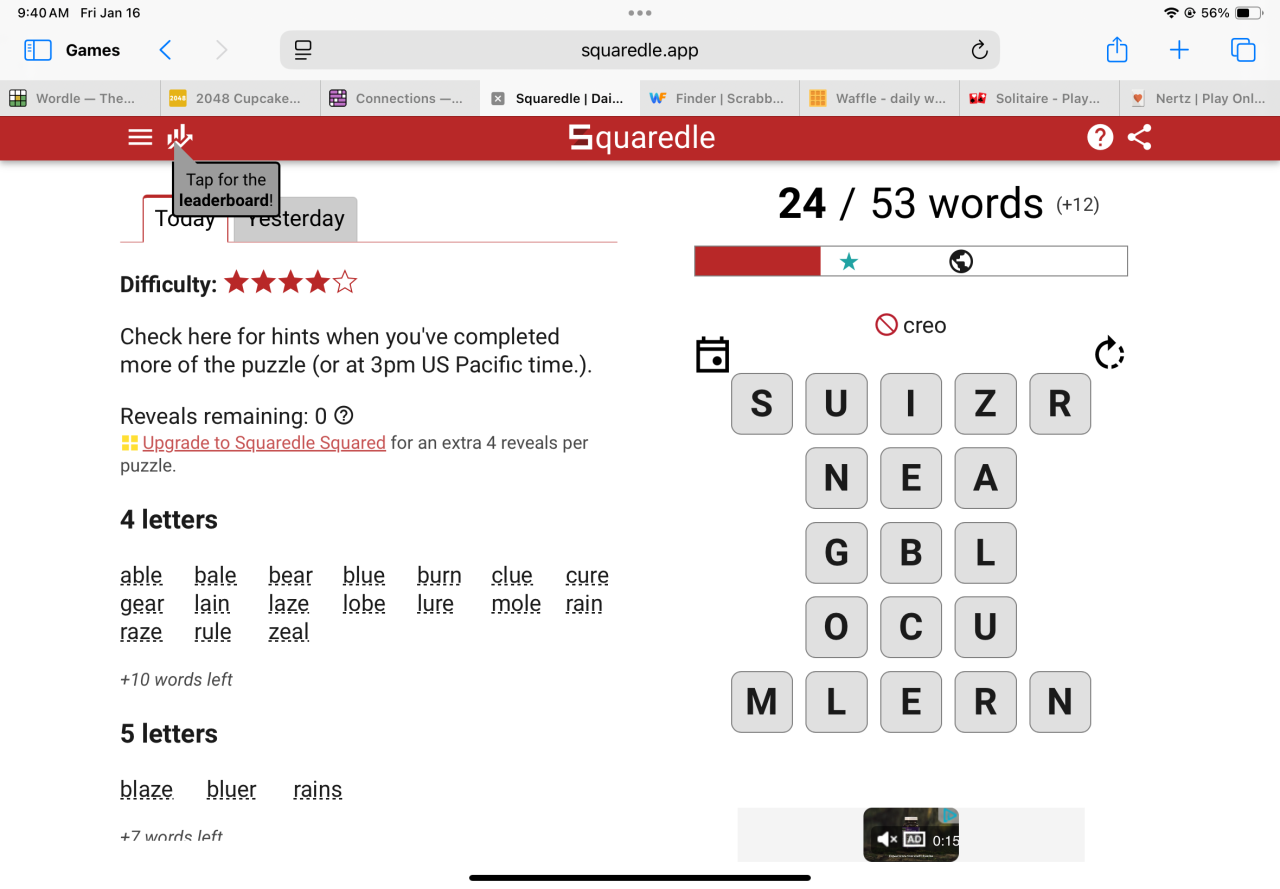1280x889 pixels.
Task: Switch to the Nertz browser tab
Action: pos(1200,98)
